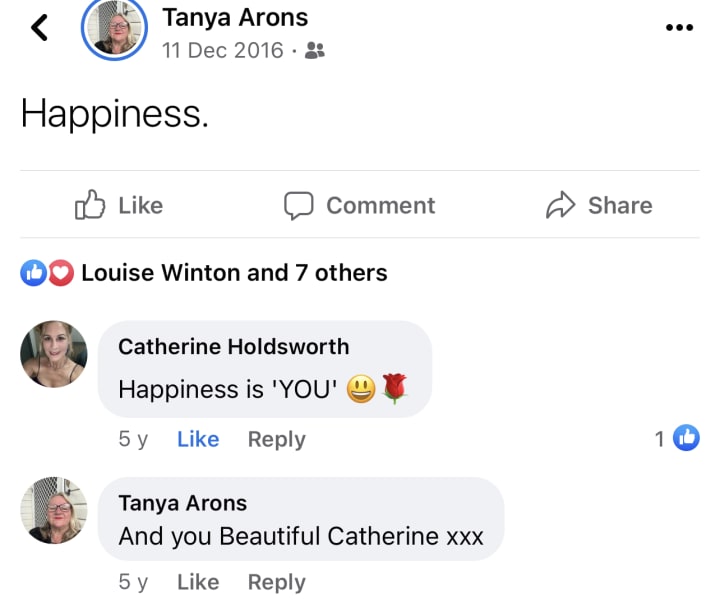Image resolution: width=720 pixels, height=608 pixels.
Task: View Louise Winton and 7 others reactions
Action: coord(234,272)
